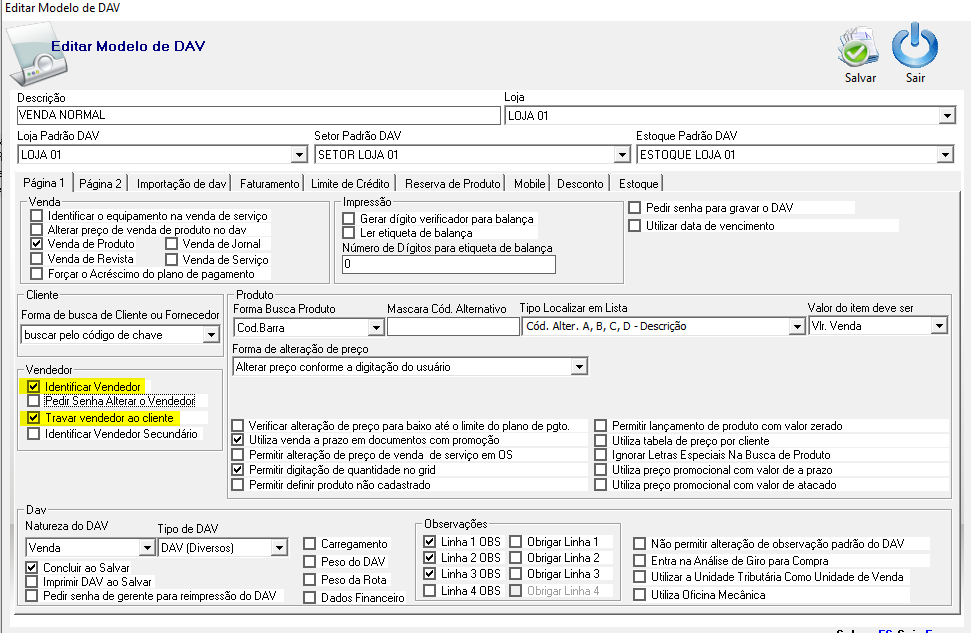The height and width of the screenshot is (633, 971).
Task: Select the Estoque tab
Action: (x=638, y=184)
